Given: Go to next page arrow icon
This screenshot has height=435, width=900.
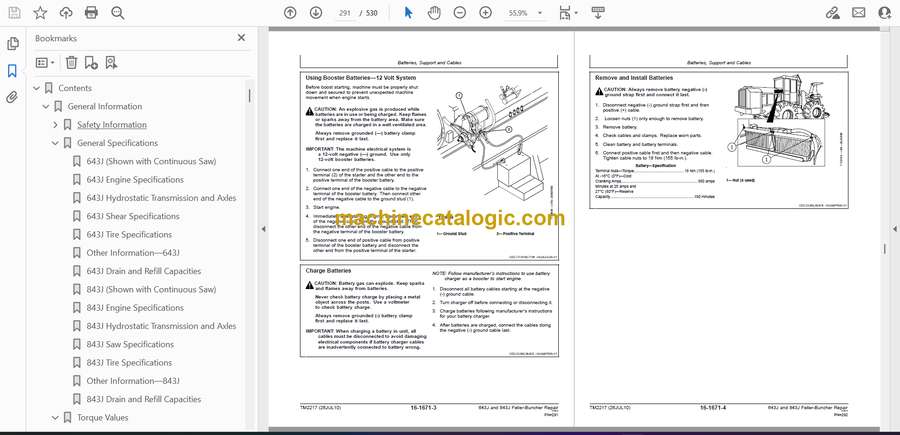Looking at the screenshot, I should coord(316,13).
